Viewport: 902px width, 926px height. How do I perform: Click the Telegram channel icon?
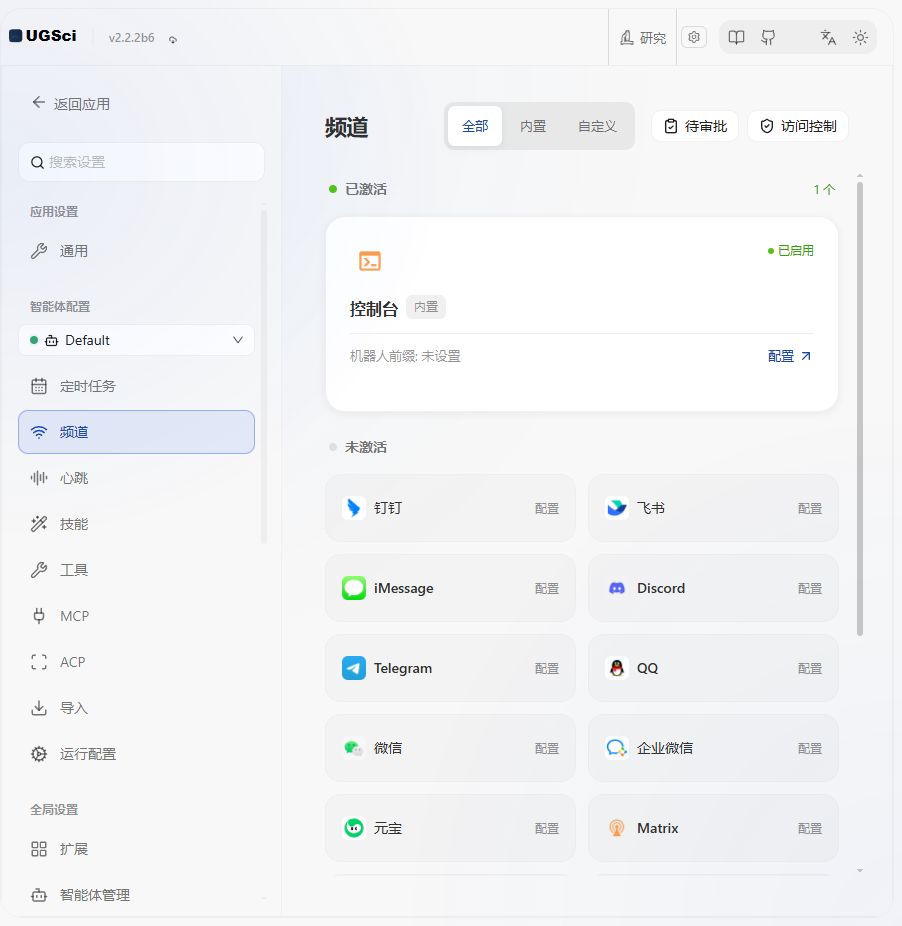353,668
